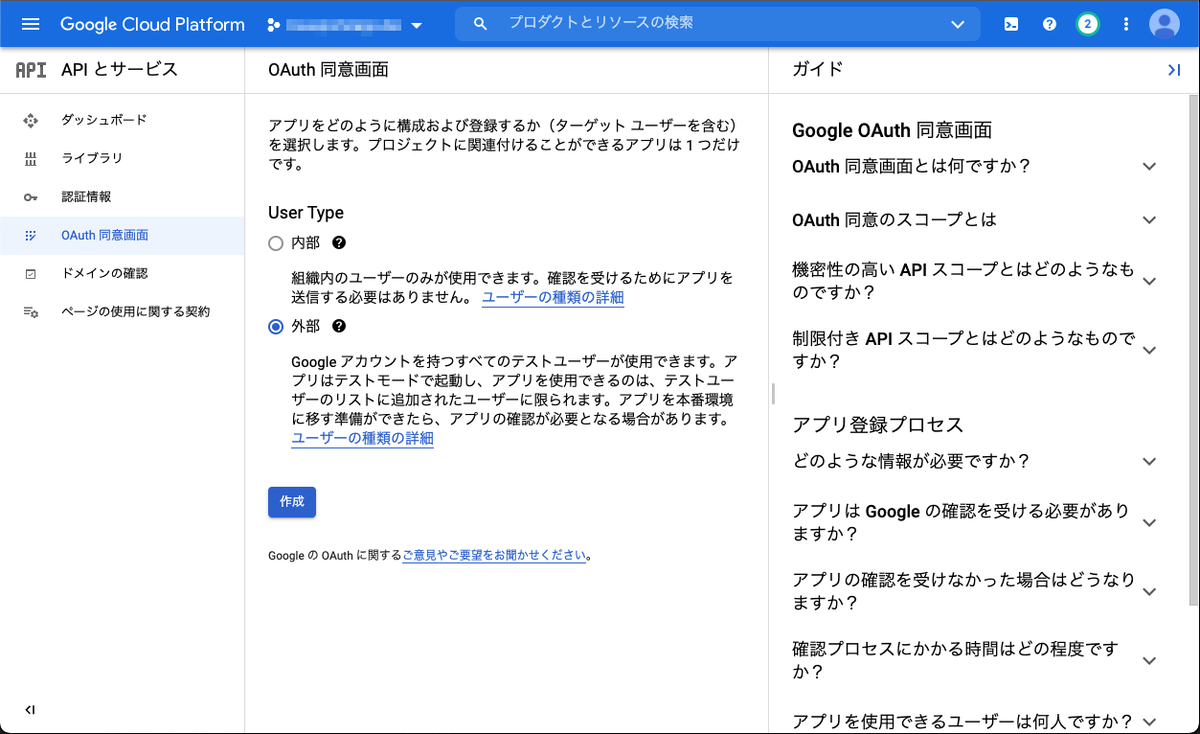The height and width of the screenshot is (734, 1200).
Task: Show help tooltip next to 内部
Action: 339,242
